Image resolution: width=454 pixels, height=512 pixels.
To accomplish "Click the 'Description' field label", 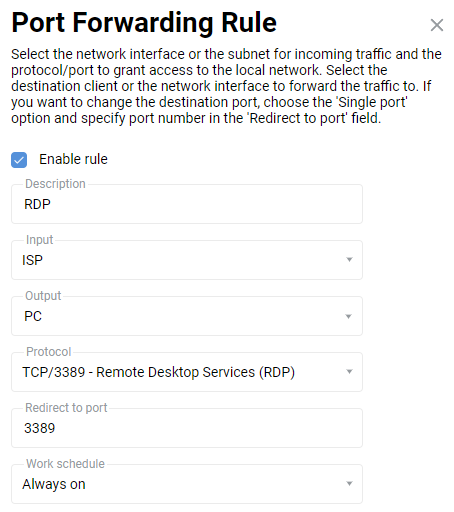I will (x=55, y=184).
